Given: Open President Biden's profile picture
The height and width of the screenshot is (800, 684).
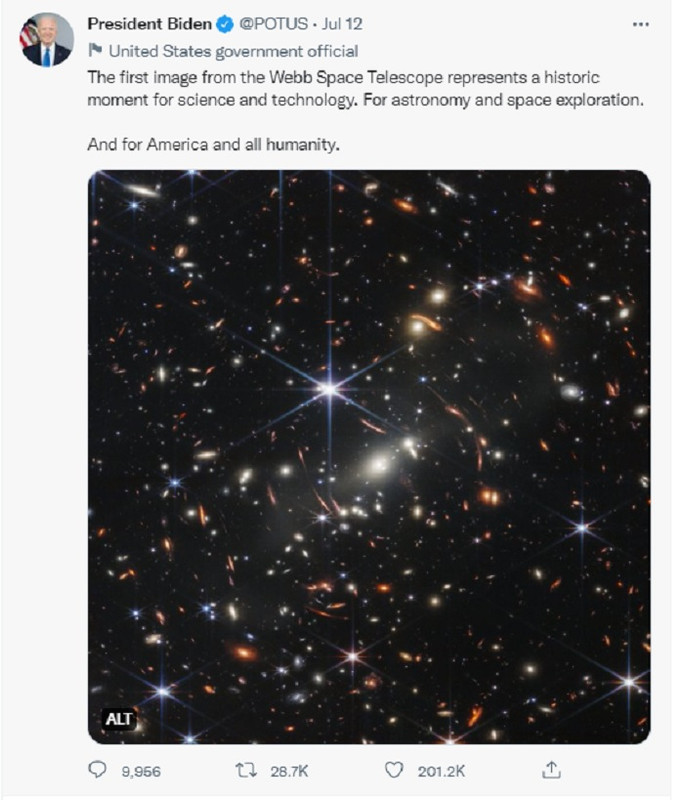Looking at the screenshot, I should click(46, 39).
